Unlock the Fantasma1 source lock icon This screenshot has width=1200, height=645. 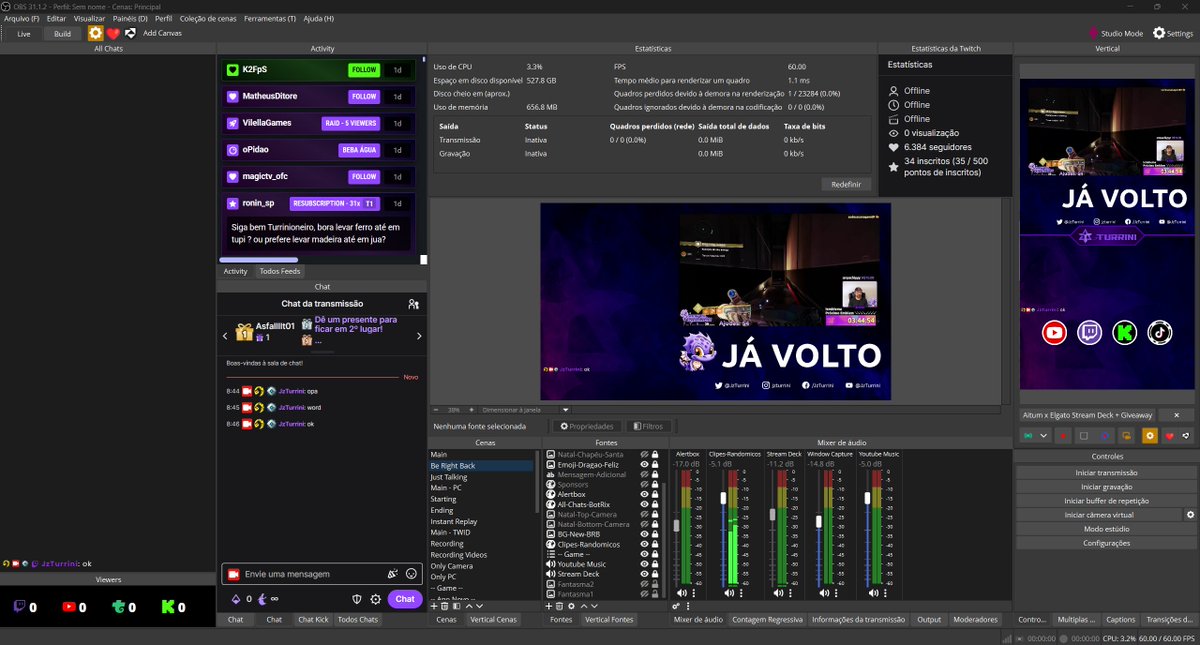pyautogui.click(x=655, y=594)
